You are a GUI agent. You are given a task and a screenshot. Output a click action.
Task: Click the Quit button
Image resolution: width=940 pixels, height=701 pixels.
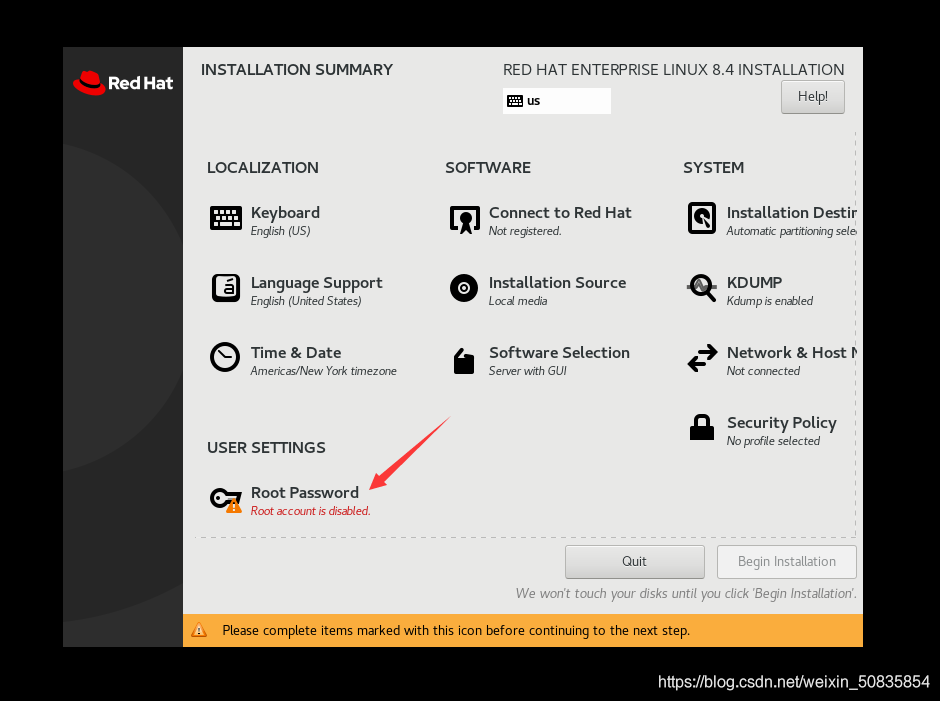(x=634, y=561)
